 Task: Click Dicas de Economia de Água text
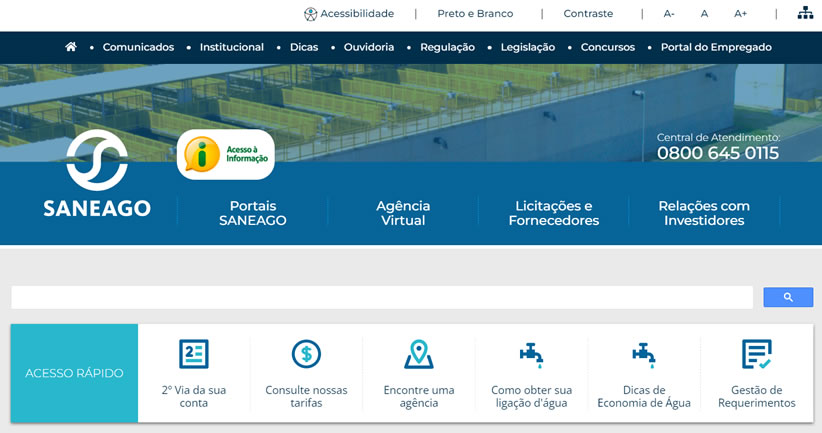pos(644,396)
